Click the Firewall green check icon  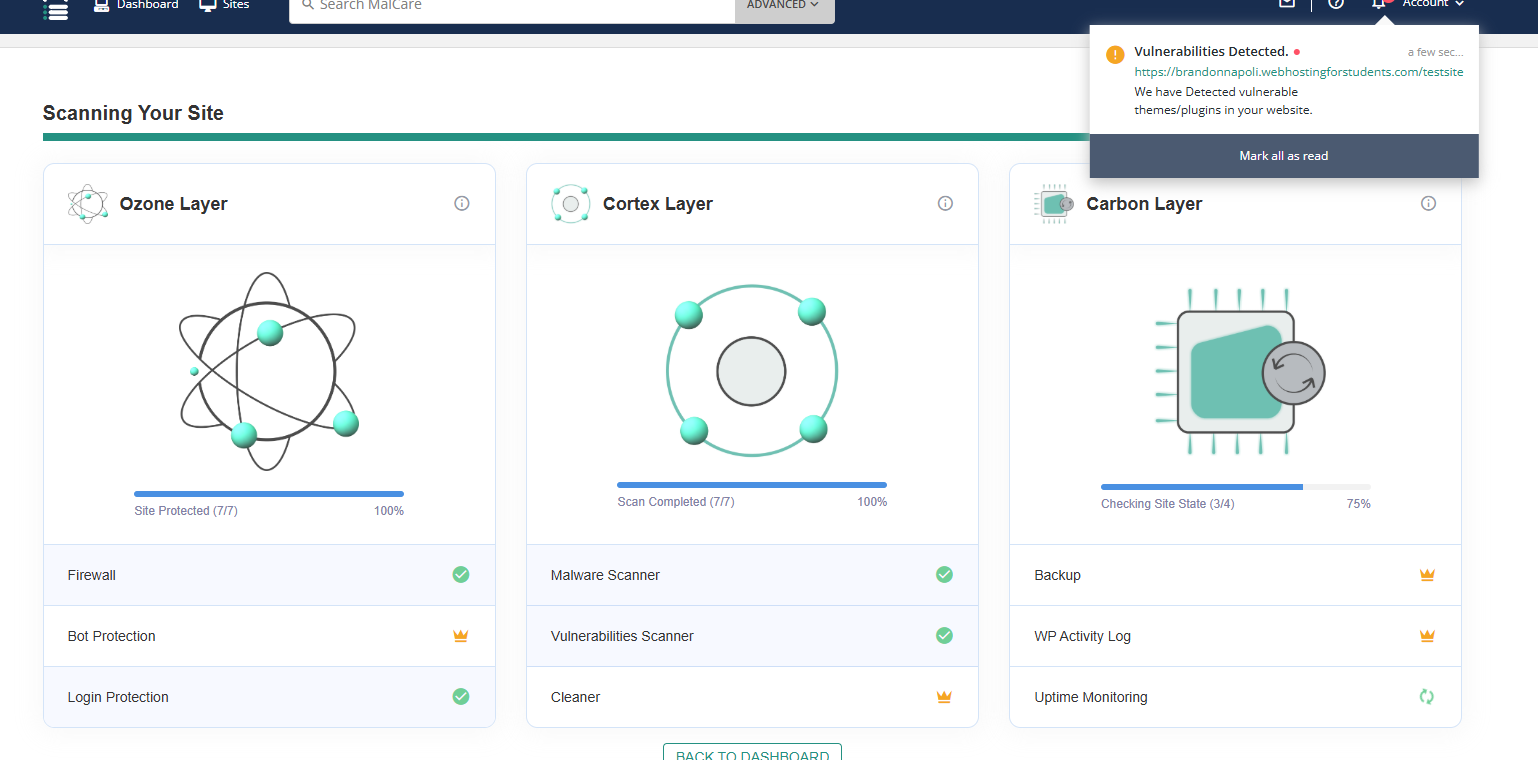pyautogui.click(x=461, y=574)
